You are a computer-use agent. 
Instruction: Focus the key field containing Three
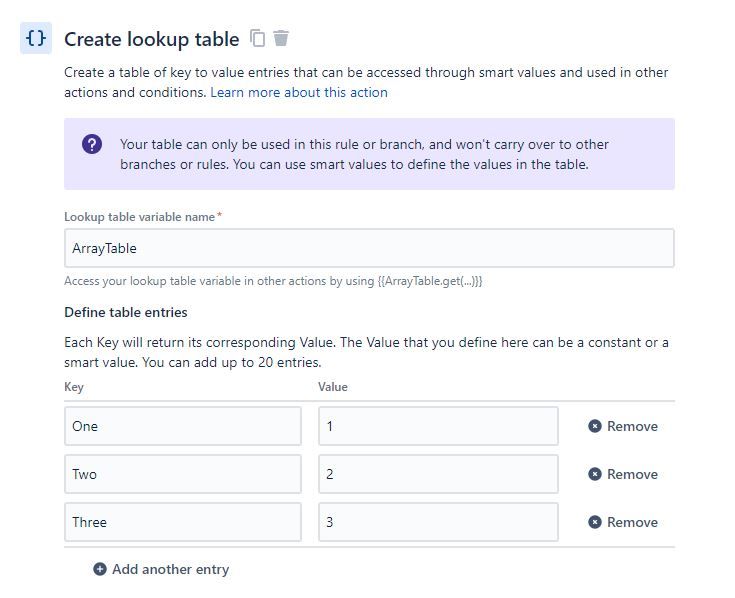pos(183,522)
